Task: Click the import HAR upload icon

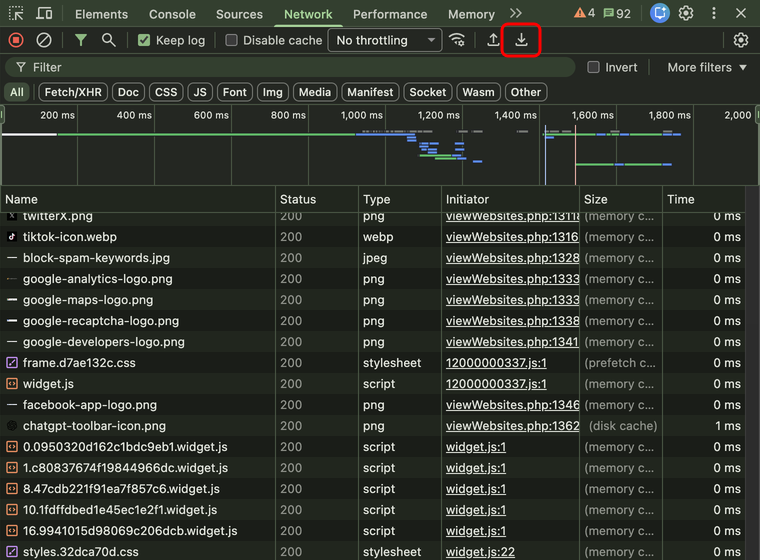Action: (493, 40)
